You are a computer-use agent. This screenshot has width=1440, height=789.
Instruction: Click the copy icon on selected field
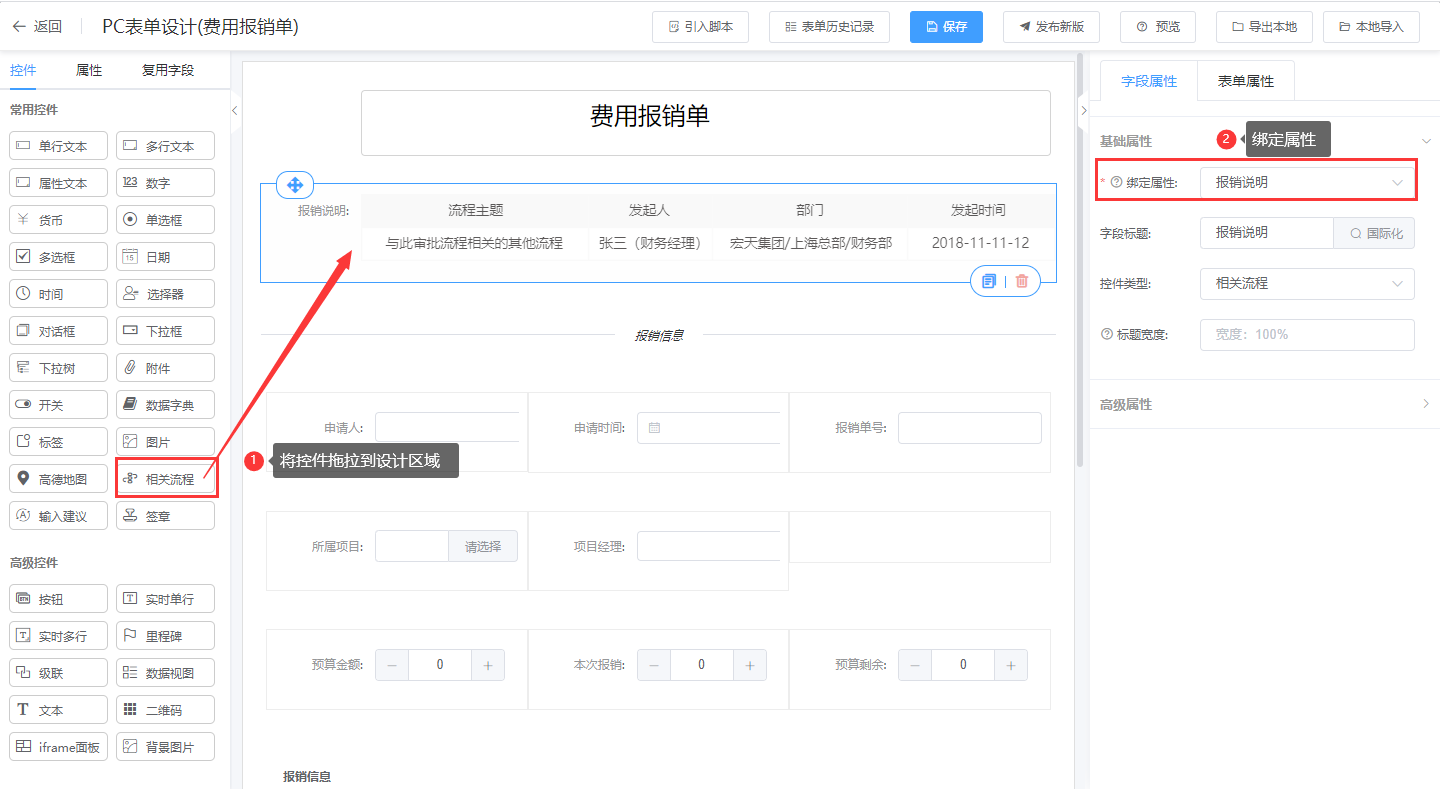[x=989, y=281]
